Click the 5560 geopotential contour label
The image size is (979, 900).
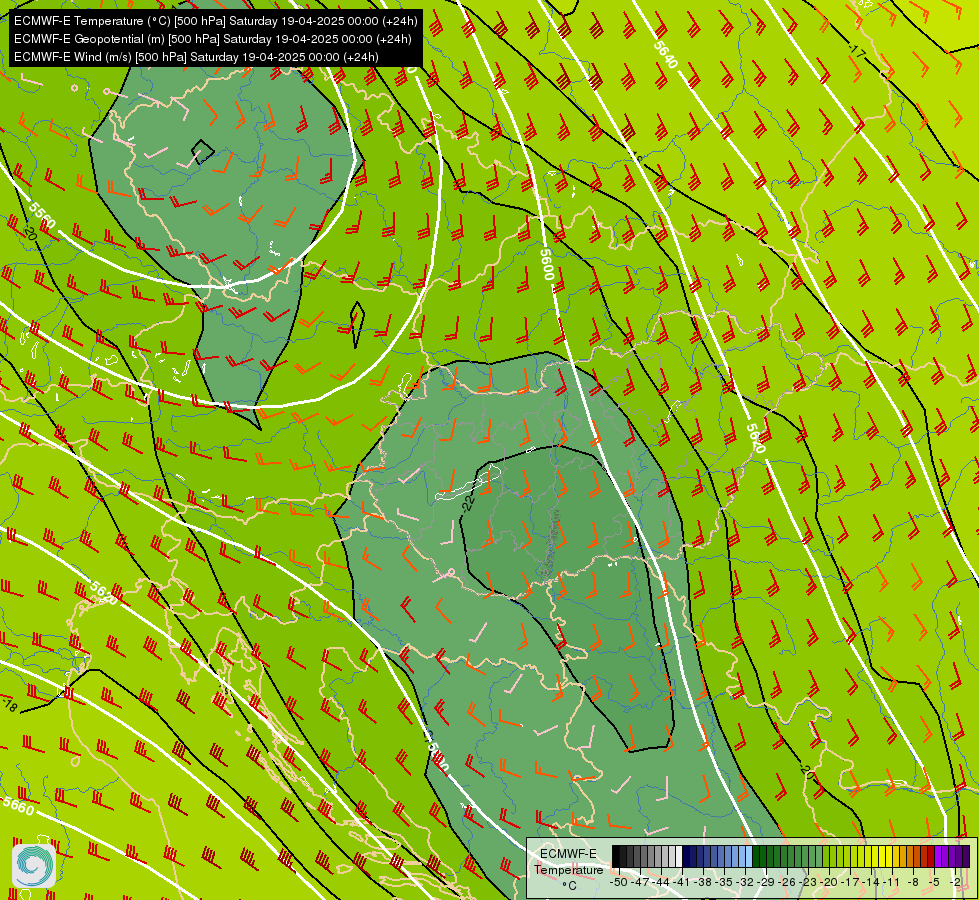click(42, 215)
